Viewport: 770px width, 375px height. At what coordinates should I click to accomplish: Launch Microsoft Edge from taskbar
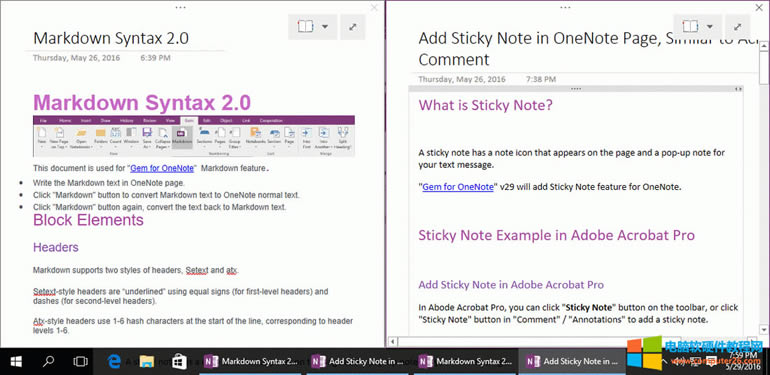coord(114,361)
